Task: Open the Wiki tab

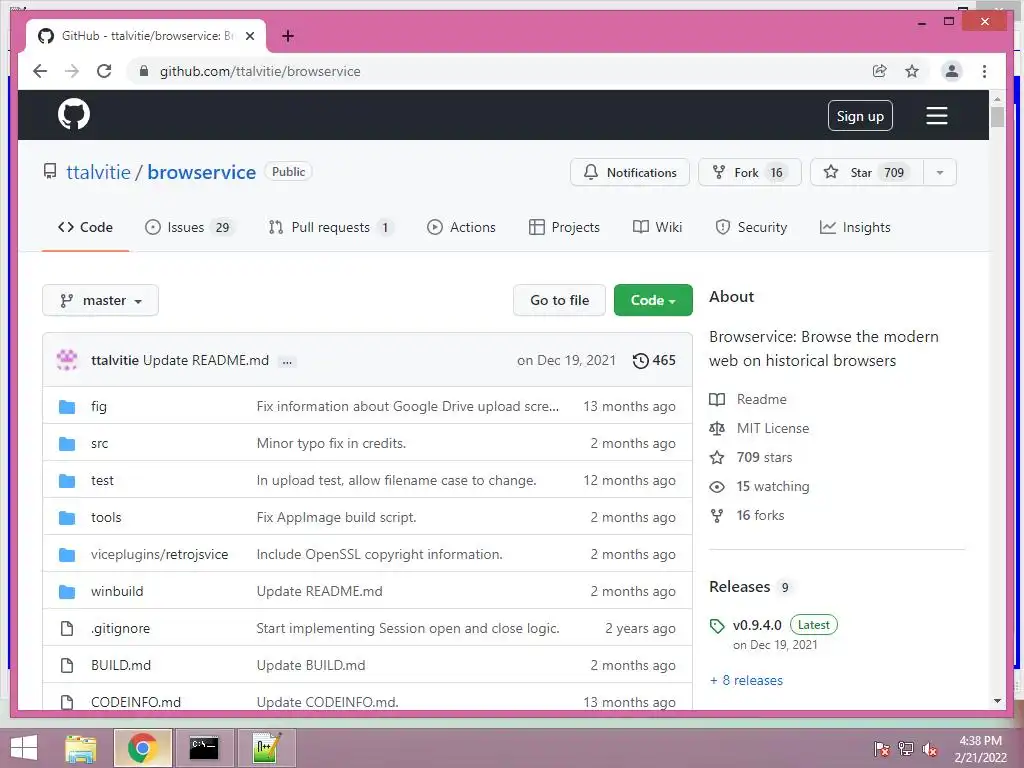Action: tap(658, 227)
